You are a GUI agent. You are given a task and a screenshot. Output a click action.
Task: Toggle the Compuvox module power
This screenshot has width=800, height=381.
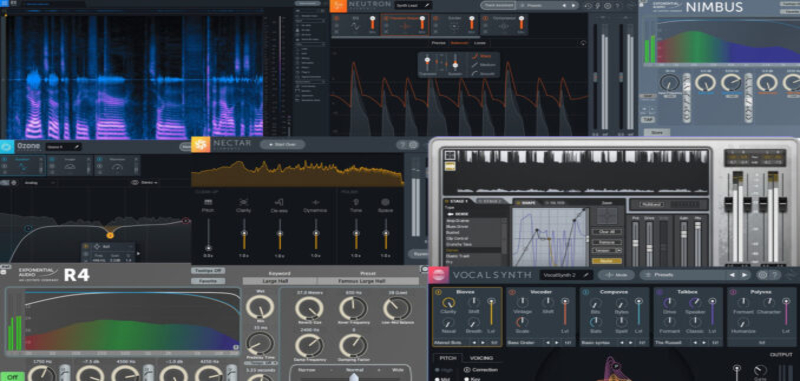[585, 292]
